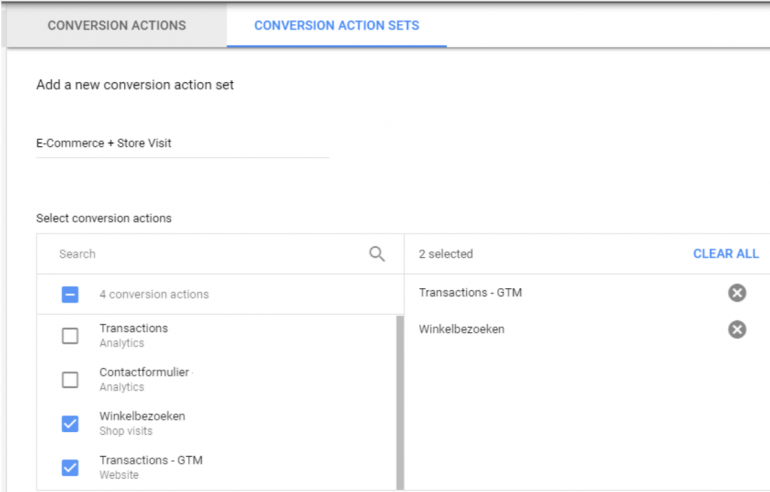Click the '2 selected' count text

tap(445, 254)
